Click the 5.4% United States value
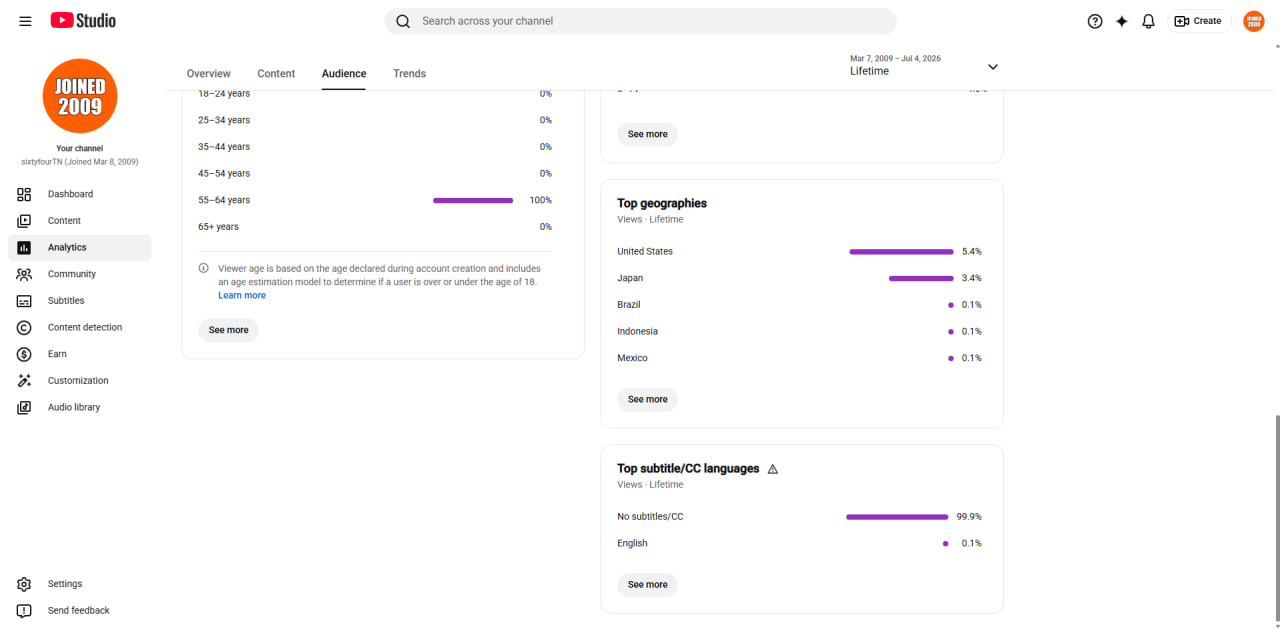 (x=972, y=252)
